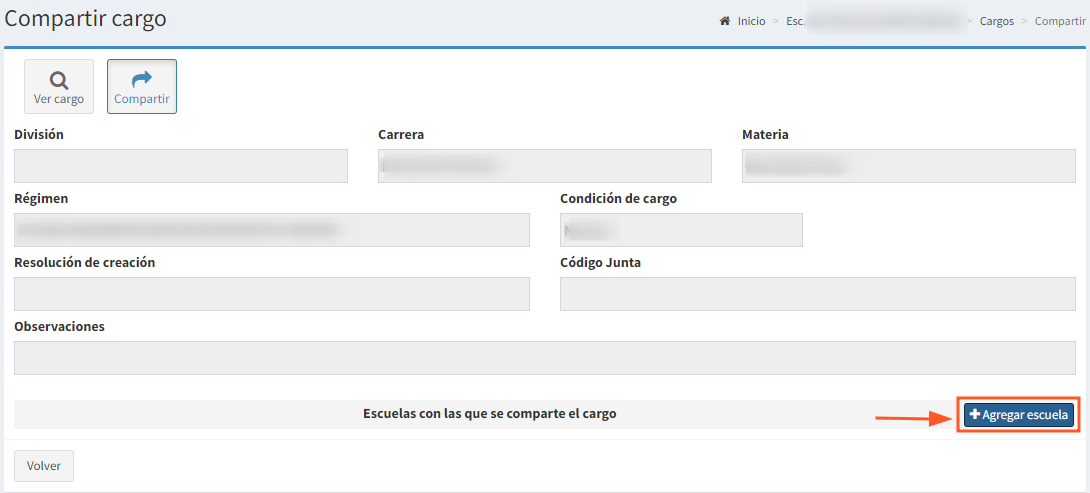Open the Cargos breadcrumb link
This screenshot has height=493, width=1090.
(997, 21)
